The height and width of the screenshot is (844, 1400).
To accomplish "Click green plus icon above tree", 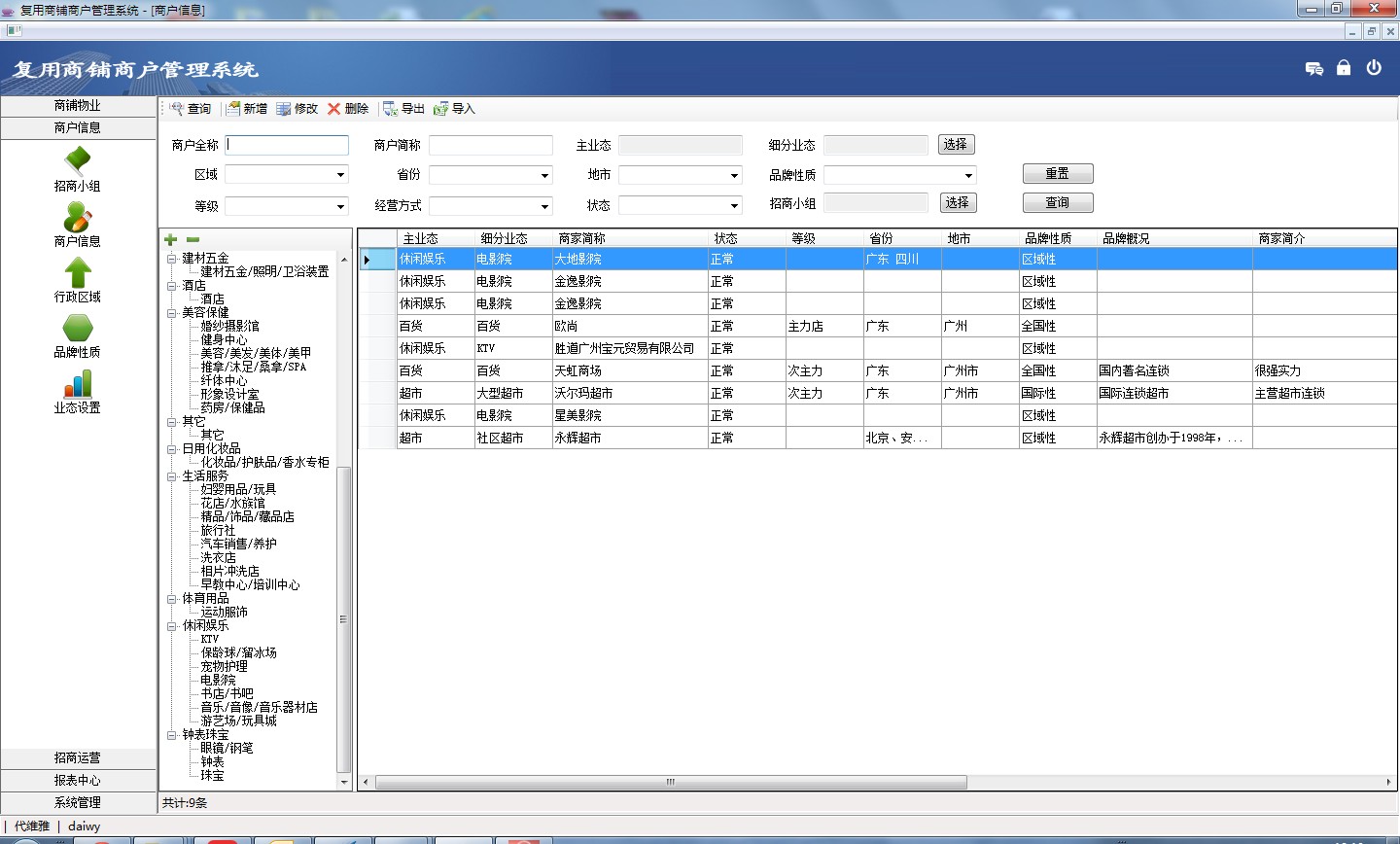I will 171,239.
